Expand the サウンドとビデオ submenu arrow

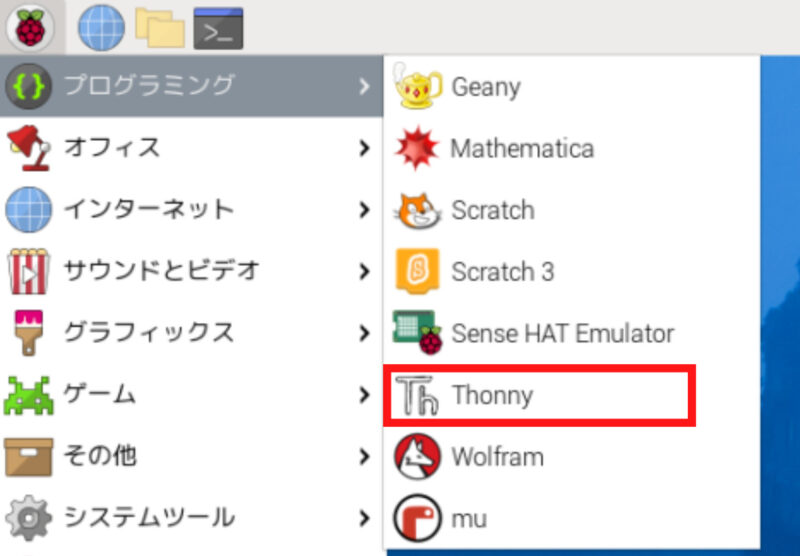(364, 271)
